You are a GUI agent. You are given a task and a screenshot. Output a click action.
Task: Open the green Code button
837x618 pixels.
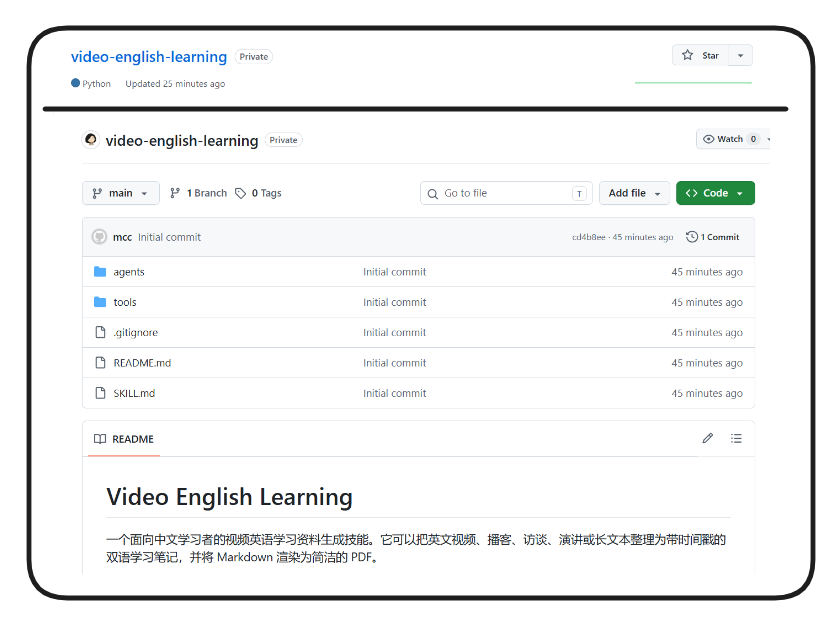[x=715, y=193]
